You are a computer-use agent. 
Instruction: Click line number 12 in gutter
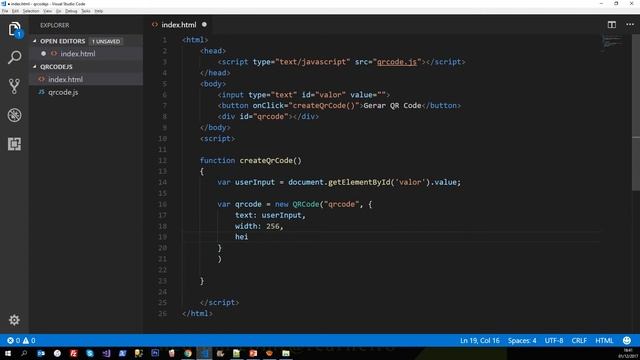[162, 160]
